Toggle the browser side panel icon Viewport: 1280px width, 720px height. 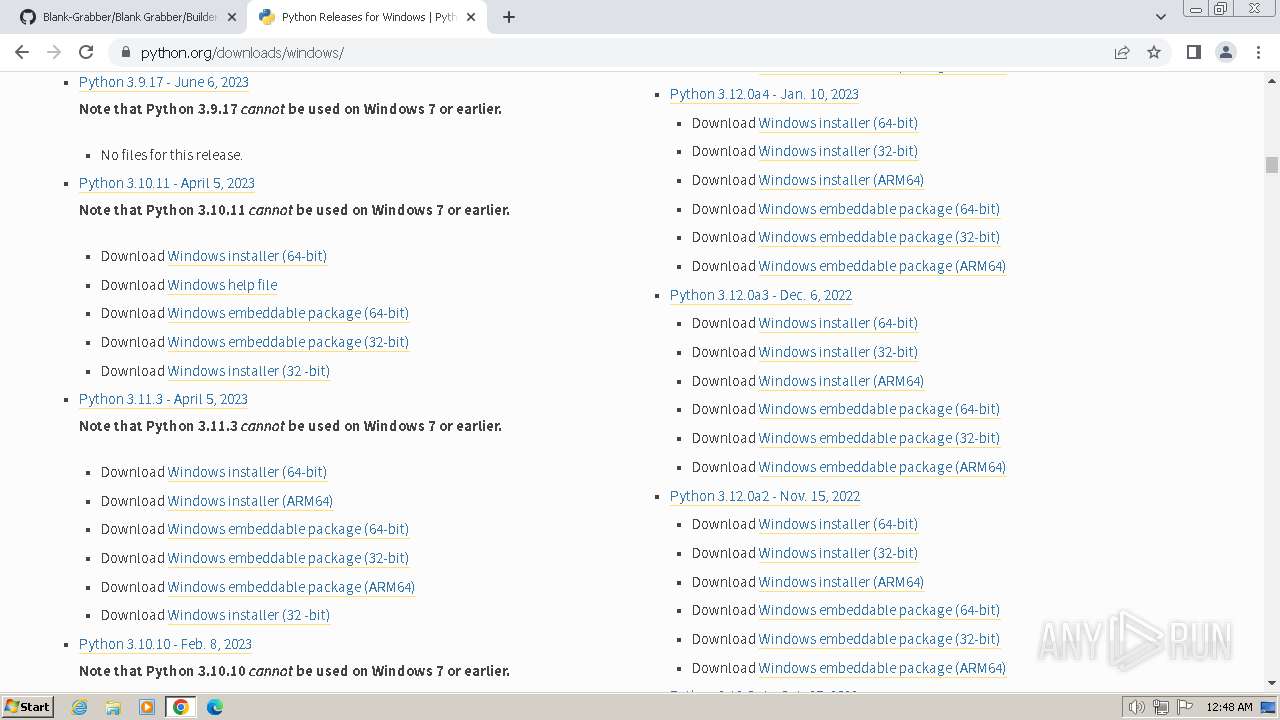pyautogui.click(x=1193, y=52)
